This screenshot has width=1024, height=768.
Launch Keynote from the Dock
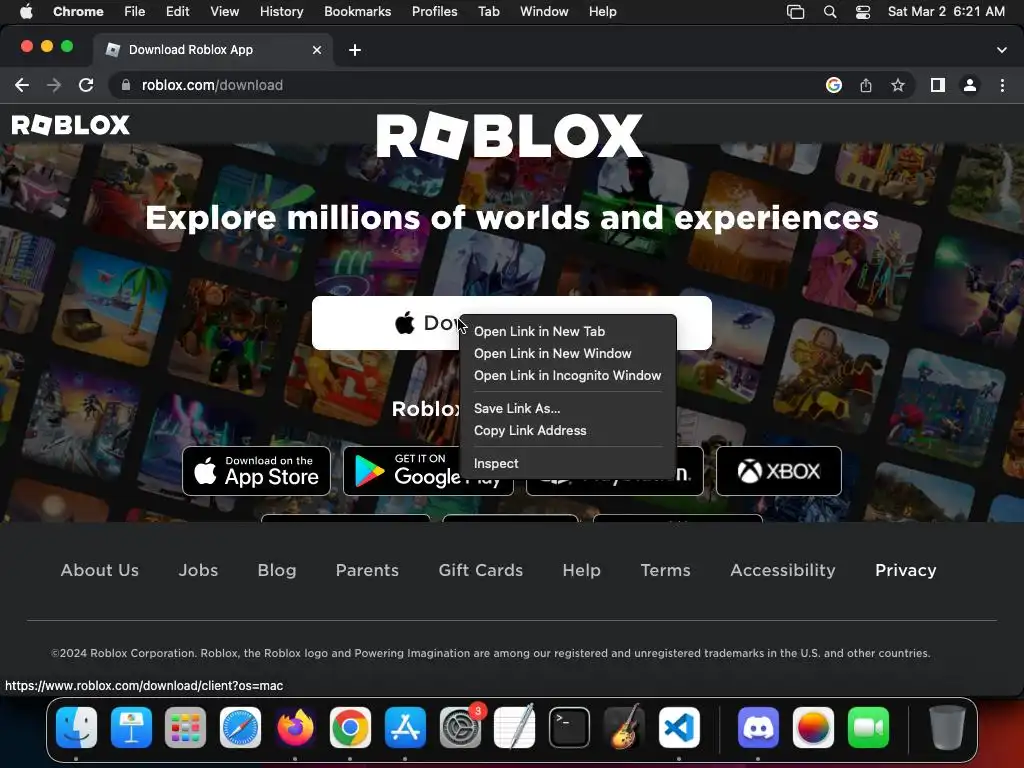coord(131,728)
